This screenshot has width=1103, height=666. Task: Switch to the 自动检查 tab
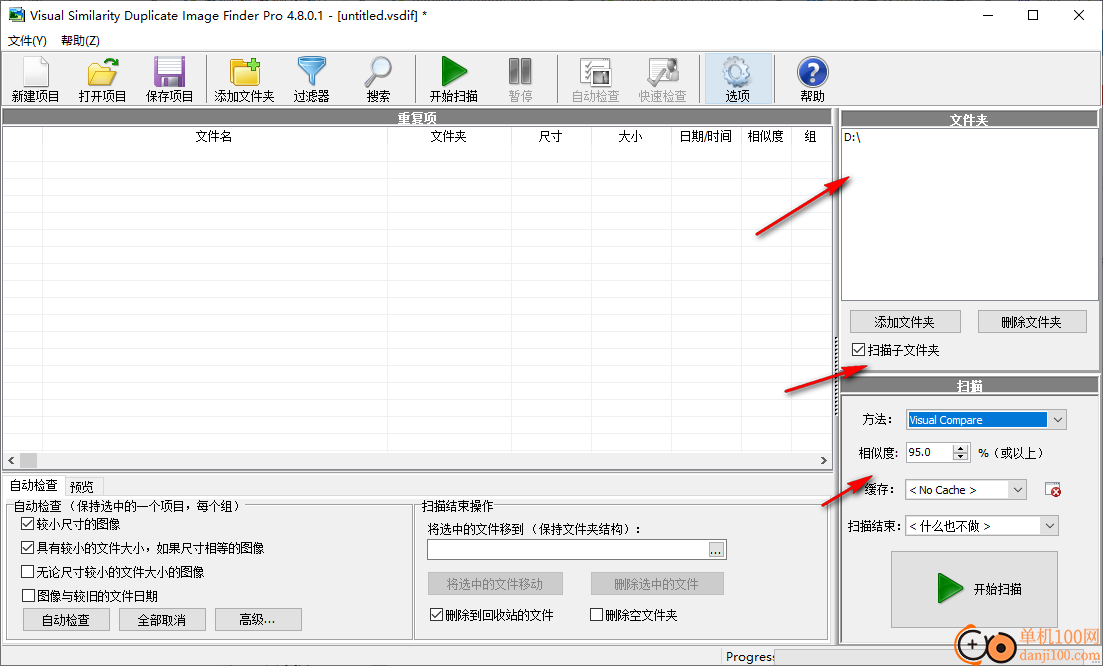tap(34, 485)
